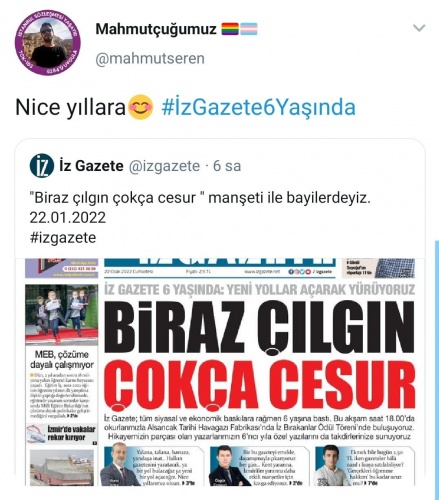Open Mahmutçuğumuz profile avatar photo
Image resolution: width=439 pixels, height=500 pixels.
coord(48,43)
